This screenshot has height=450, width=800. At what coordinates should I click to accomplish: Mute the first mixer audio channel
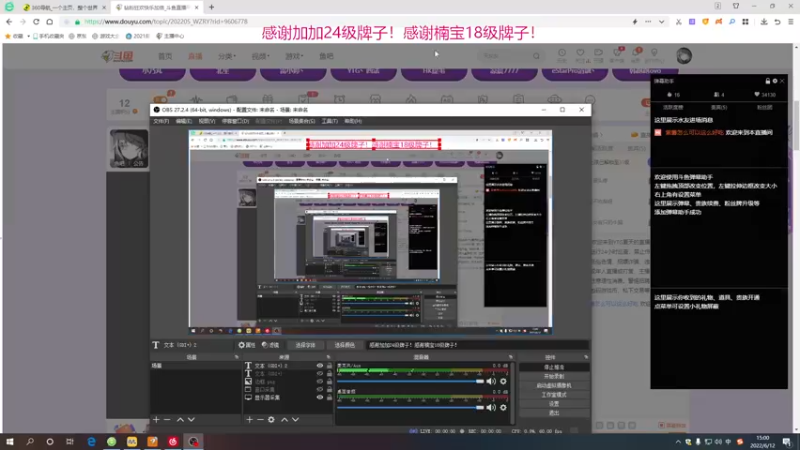[491, 381]
